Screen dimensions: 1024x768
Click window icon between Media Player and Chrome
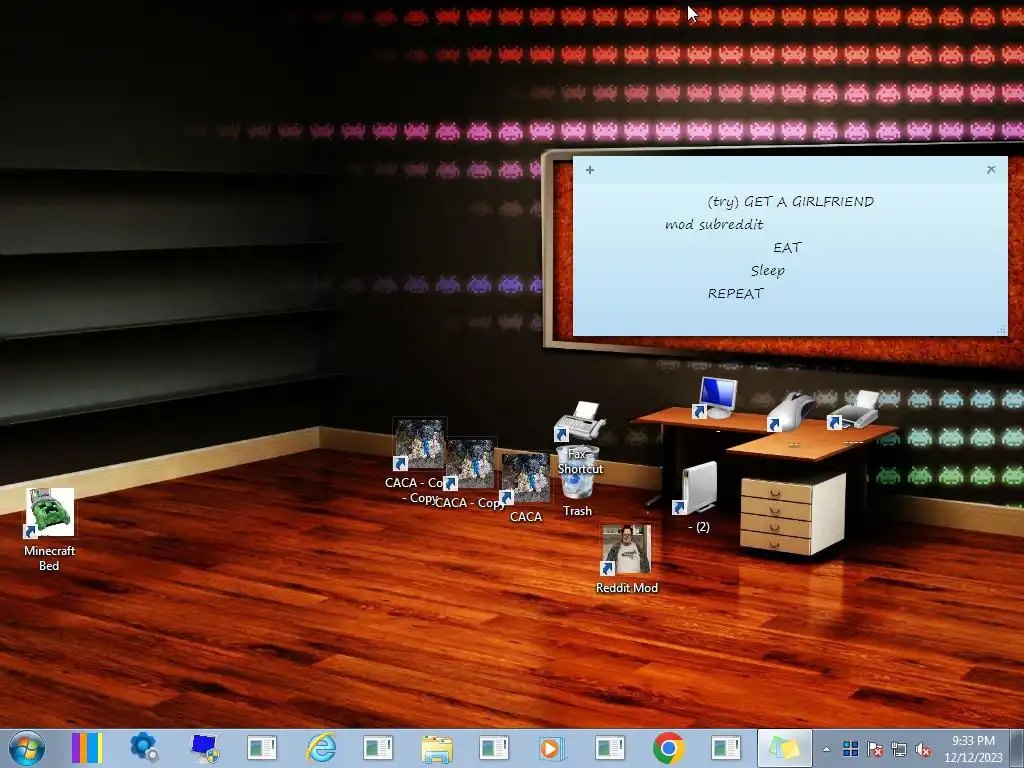610,748
